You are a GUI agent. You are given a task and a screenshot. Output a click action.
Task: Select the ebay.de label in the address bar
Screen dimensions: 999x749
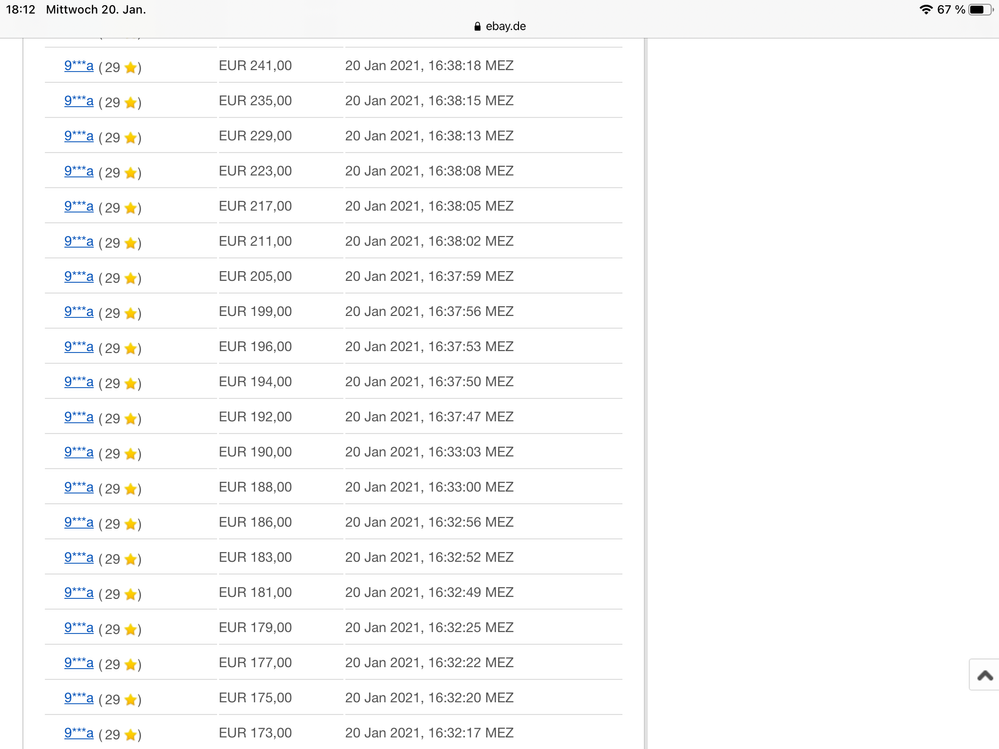click(505, 26)
